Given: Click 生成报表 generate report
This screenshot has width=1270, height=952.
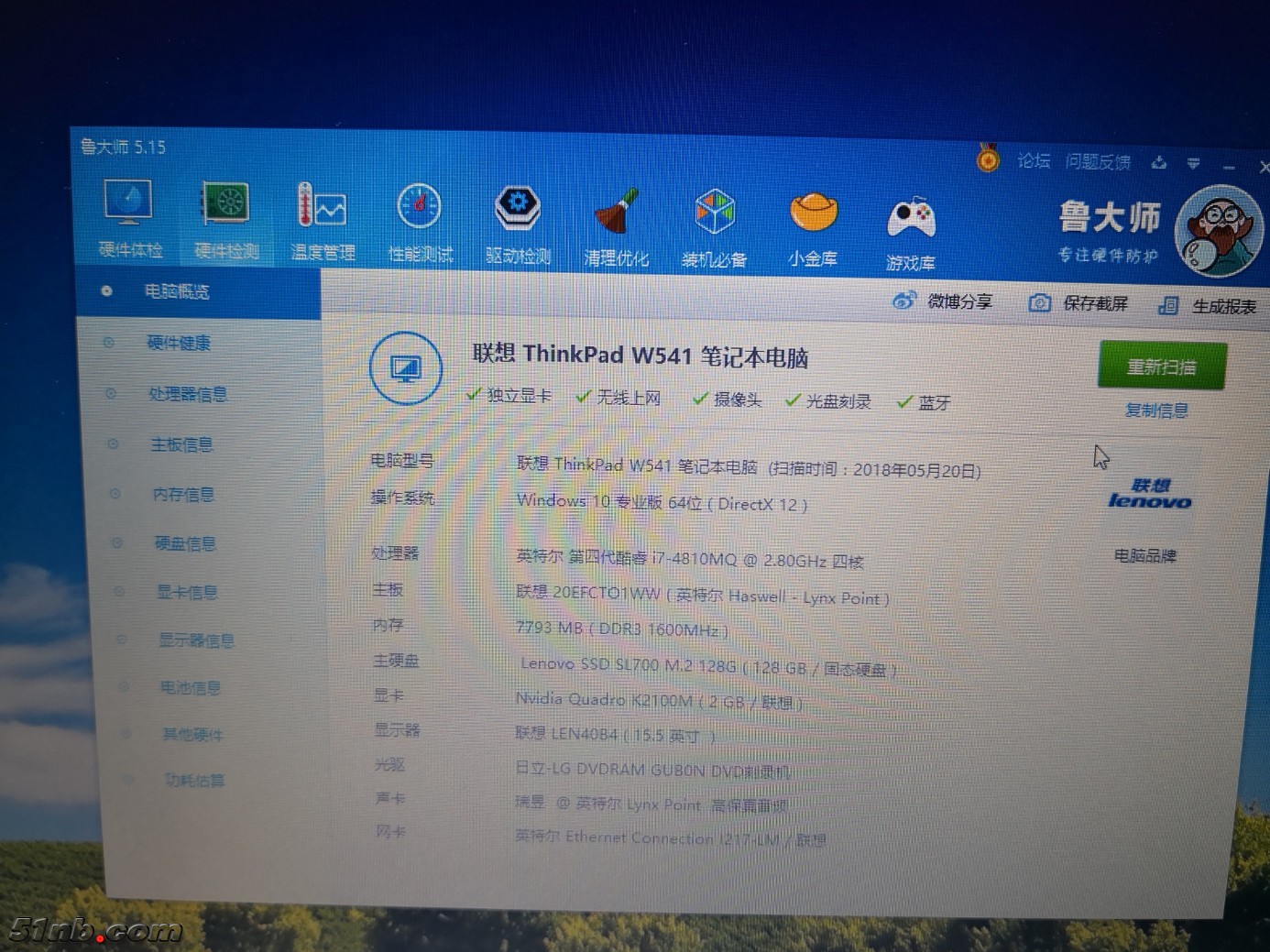Looking at the screenshot, I should pos(1208,306).
